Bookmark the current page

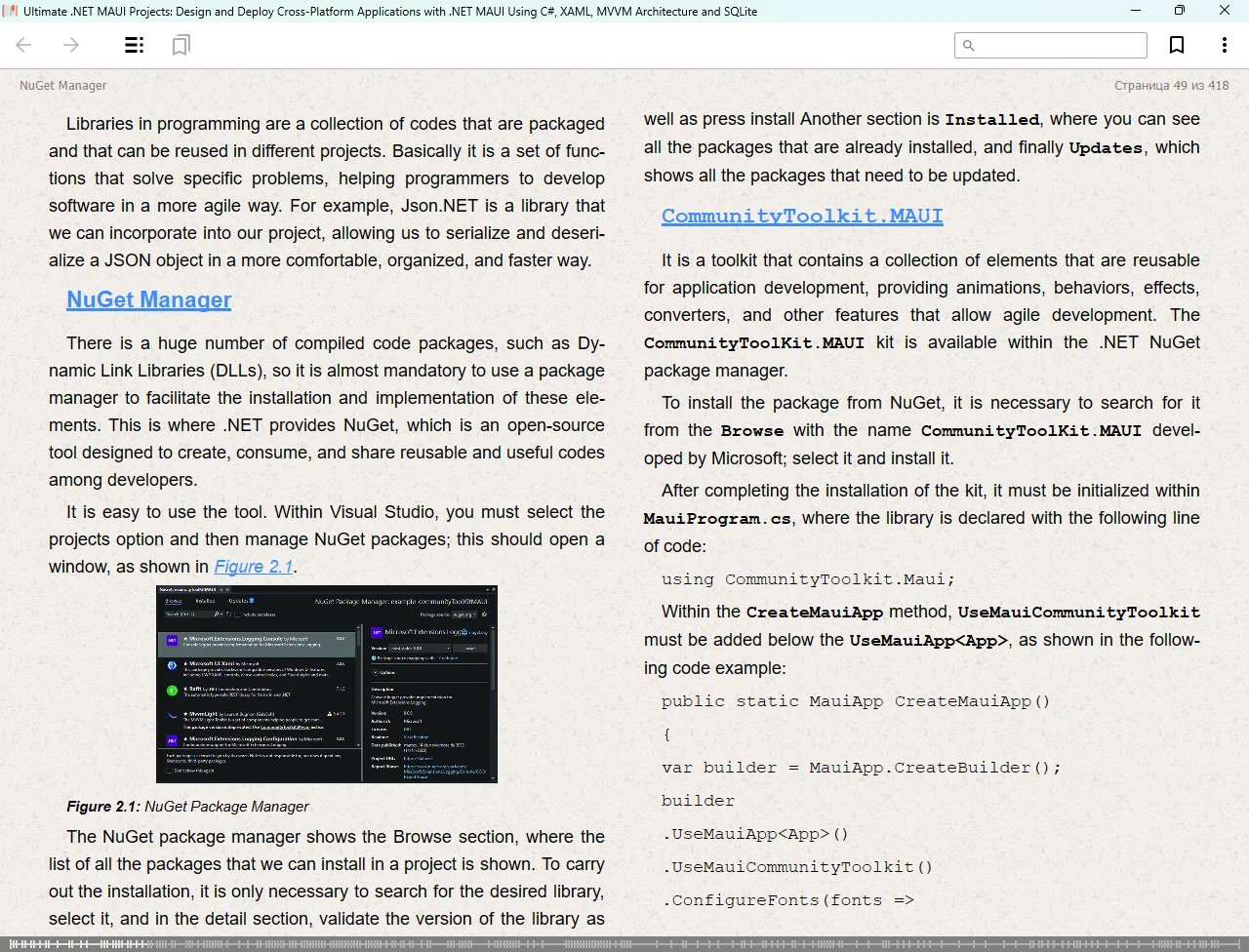coord(1177,45)
